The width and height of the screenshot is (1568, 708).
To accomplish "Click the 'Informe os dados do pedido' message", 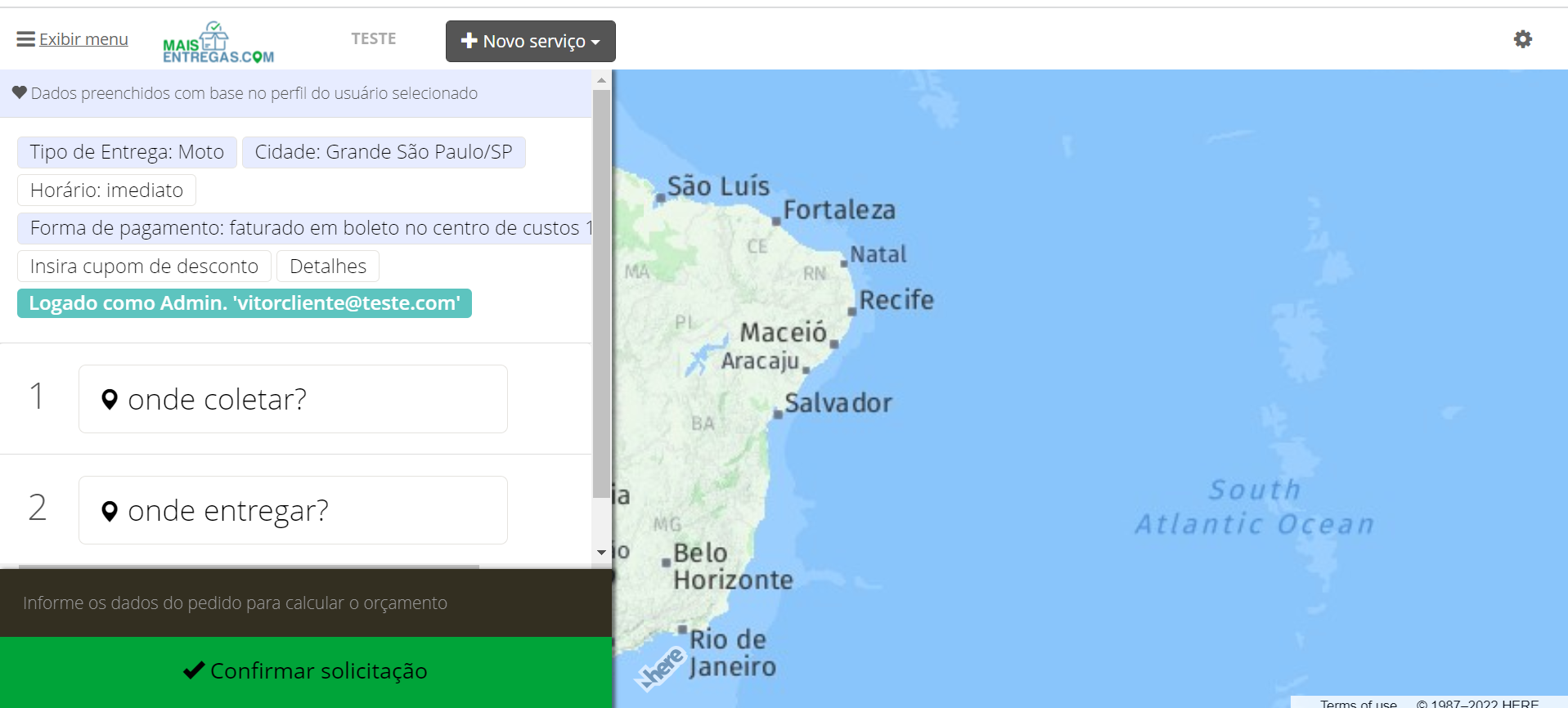I will 235,603.
